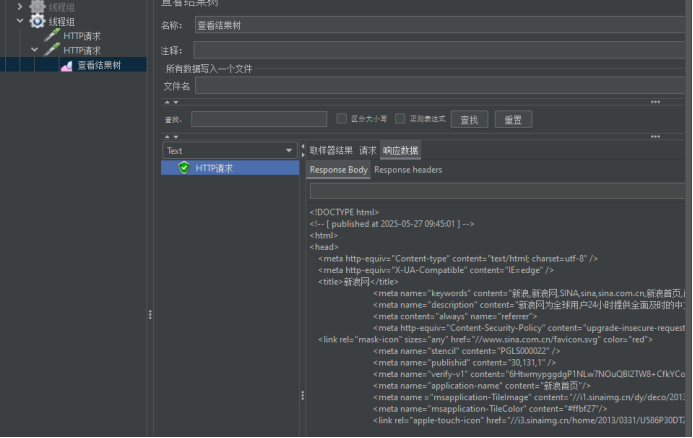Click the grayed gear icon of the collapsed 线程组

coord(37,6)
